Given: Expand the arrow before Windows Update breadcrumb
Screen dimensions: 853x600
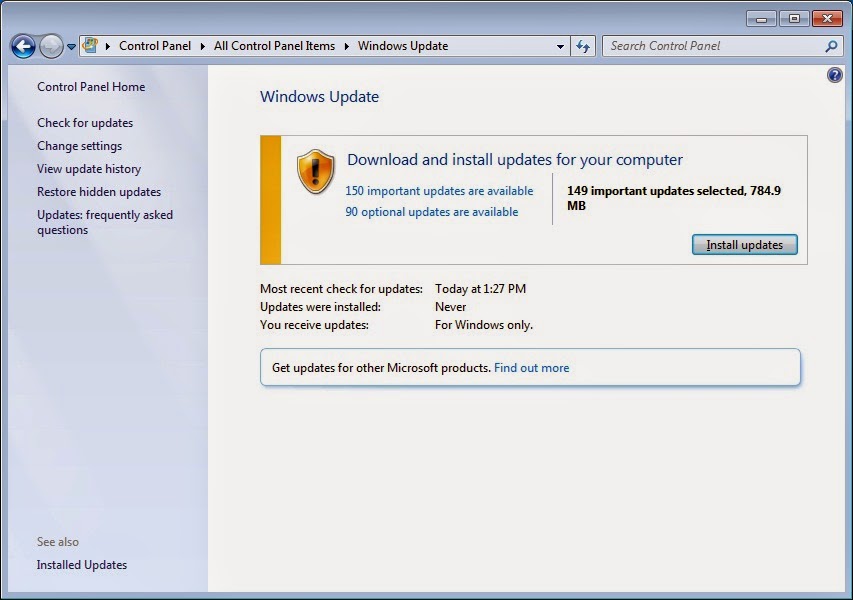Looking at the screenshot, I should (x=347, y=46).
